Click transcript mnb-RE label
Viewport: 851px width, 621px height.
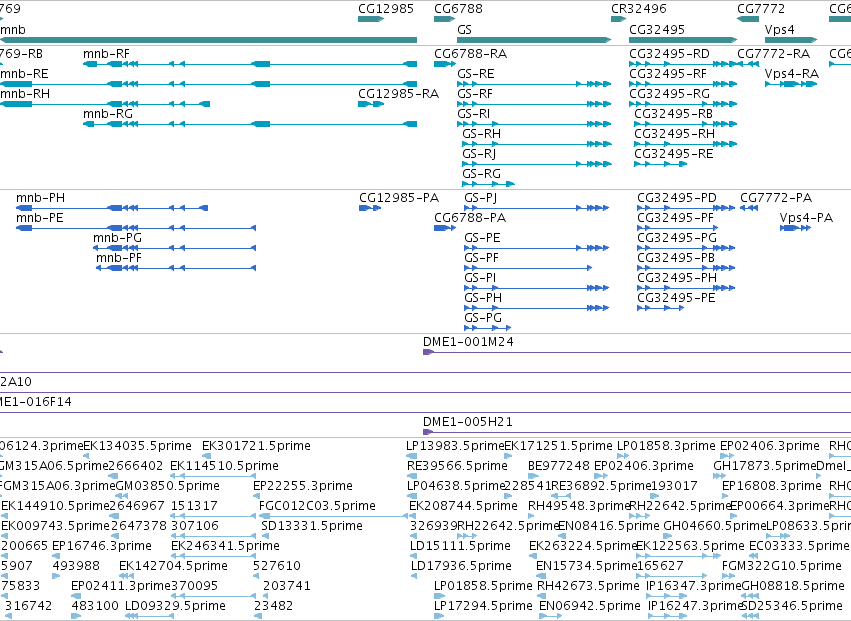[x=24, y=74]
